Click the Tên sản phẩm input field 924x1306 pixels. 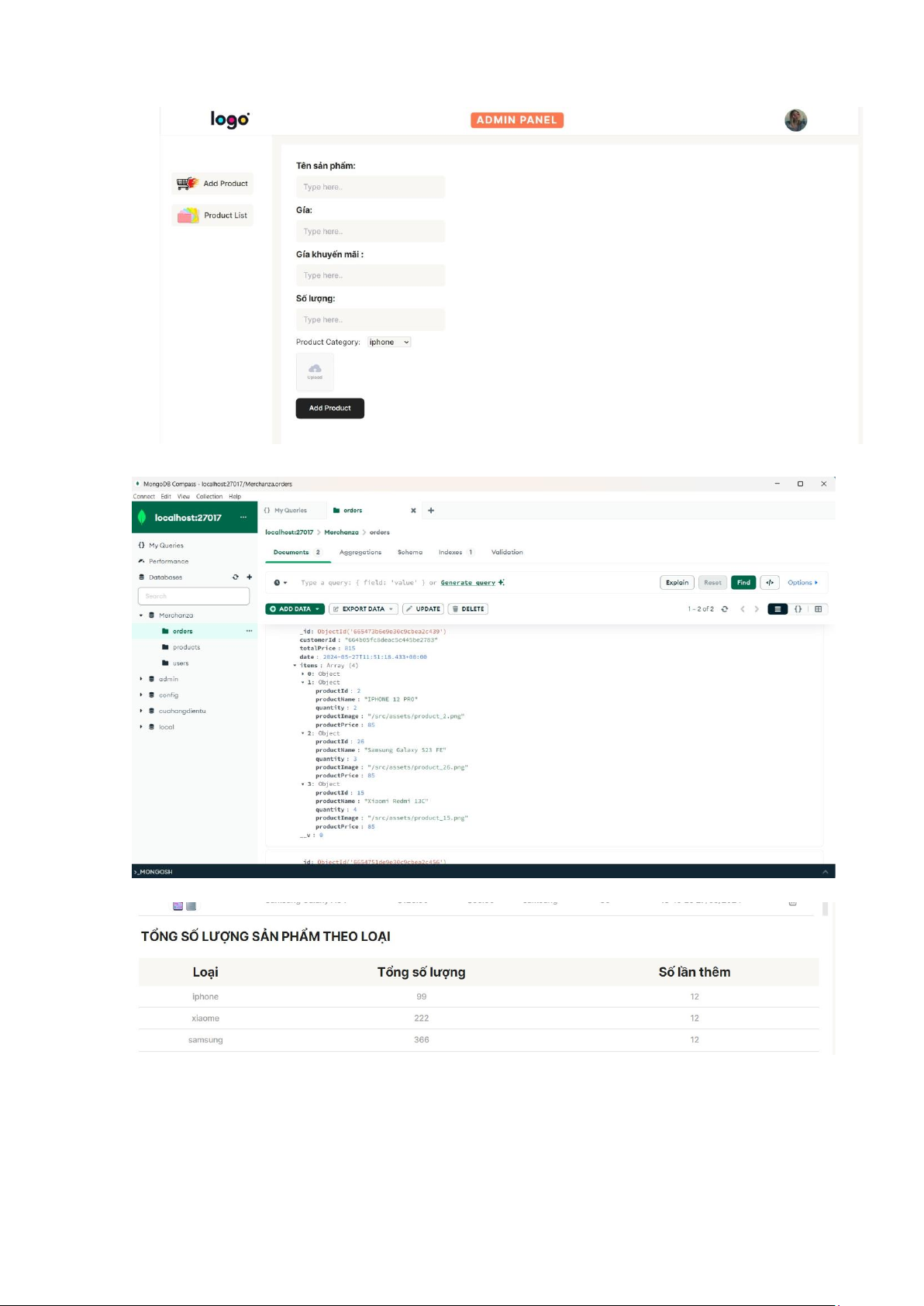click(x=370, y=188)
